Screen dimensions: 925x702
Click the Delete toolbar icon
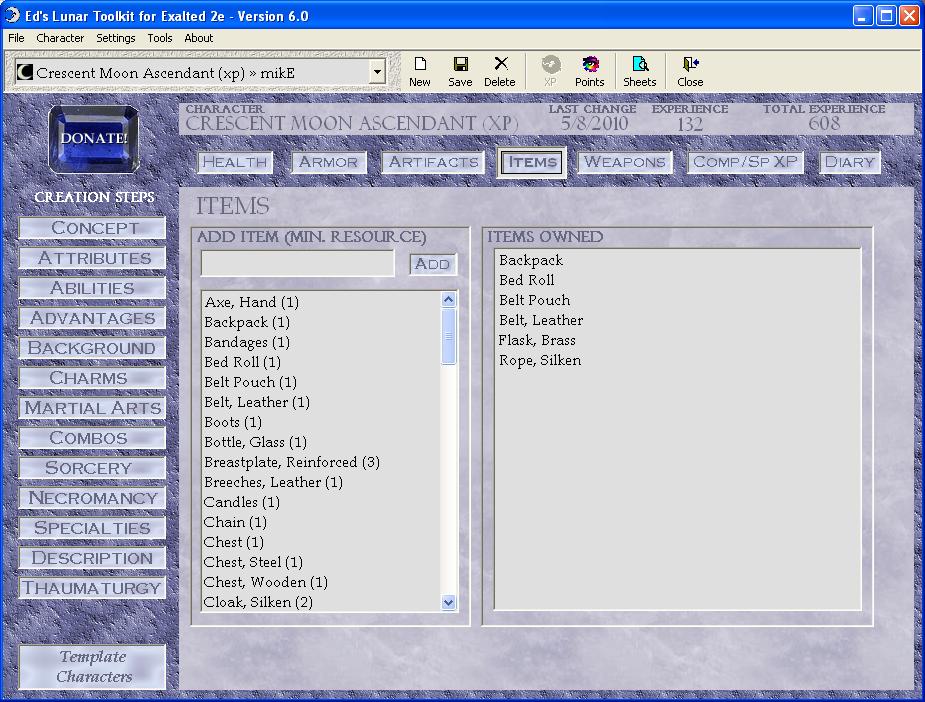pyautogui.click(x=500, y=72)
